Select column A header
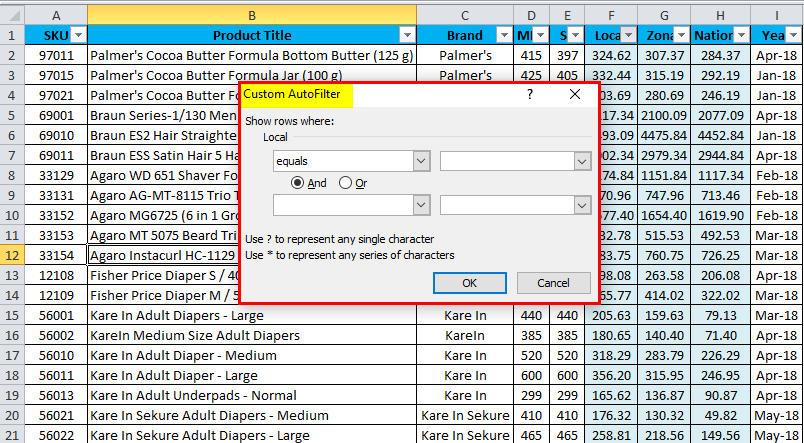The image size is (804, 443). [x=56, y=16]
